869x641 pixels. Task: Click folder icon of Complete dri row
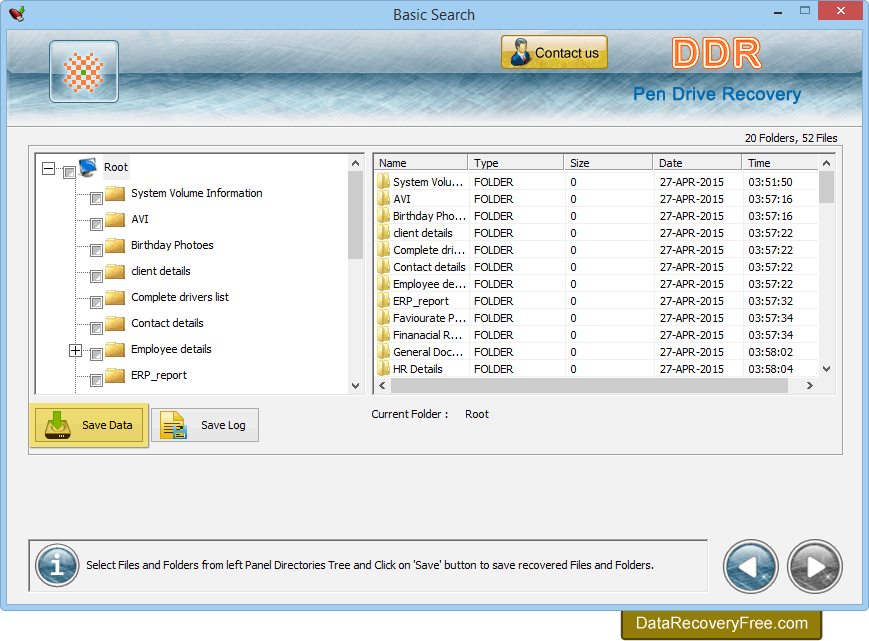tap(384, 250)
